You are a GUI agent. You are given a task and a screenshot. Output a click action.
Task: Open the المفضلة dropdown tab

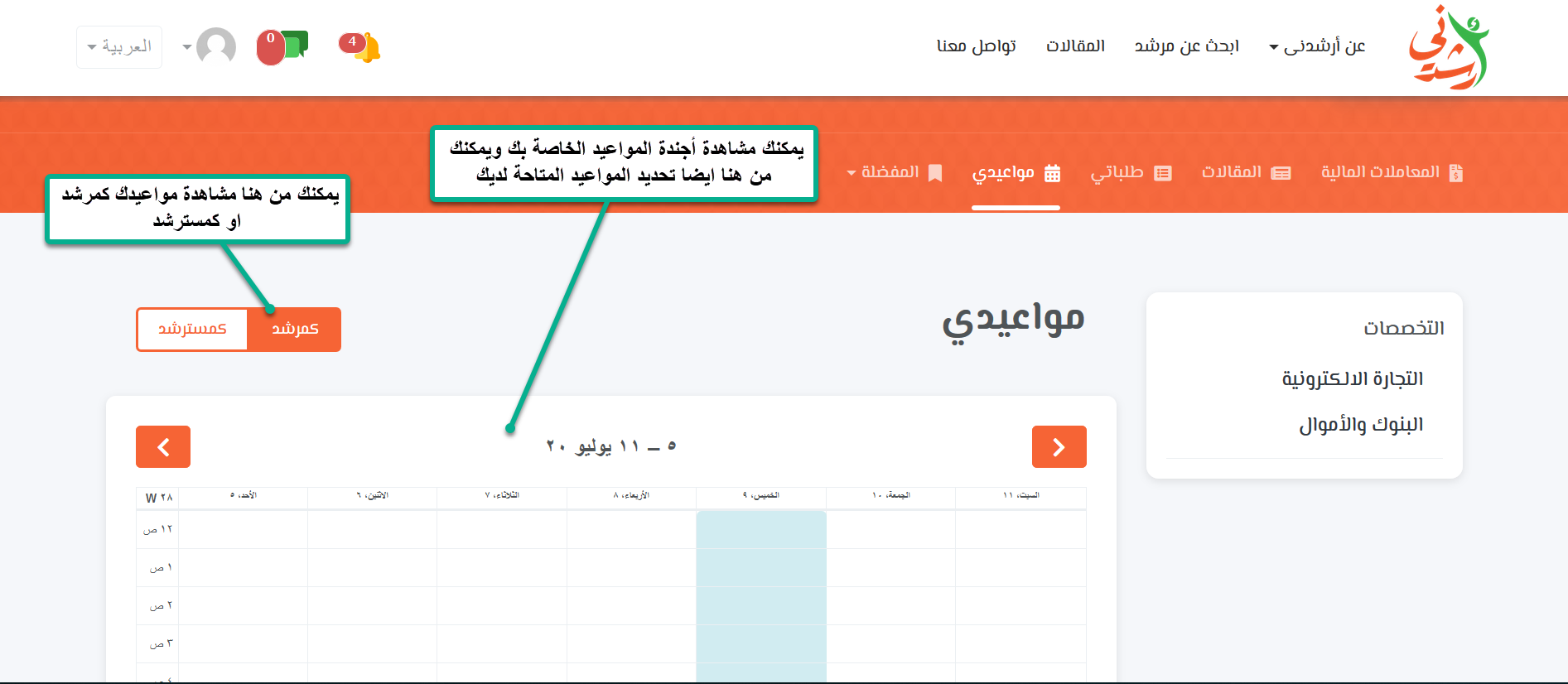883,172
